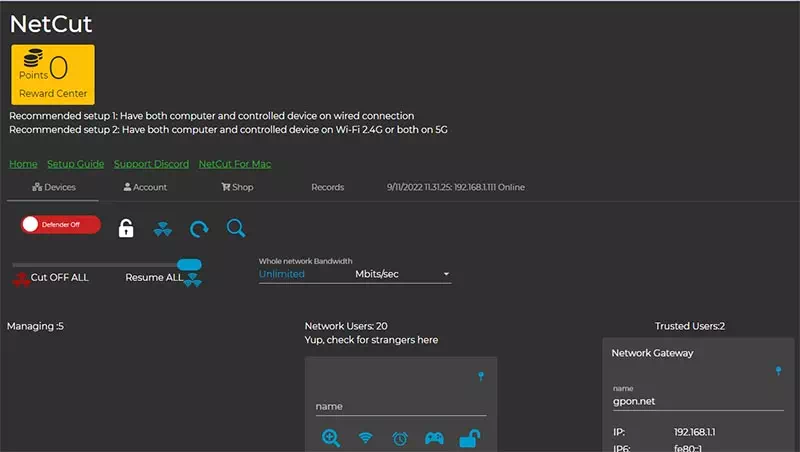Click the Trusted Users:2 text
The height and width of the screenshot is (452, 800).
tap(690, 326)
